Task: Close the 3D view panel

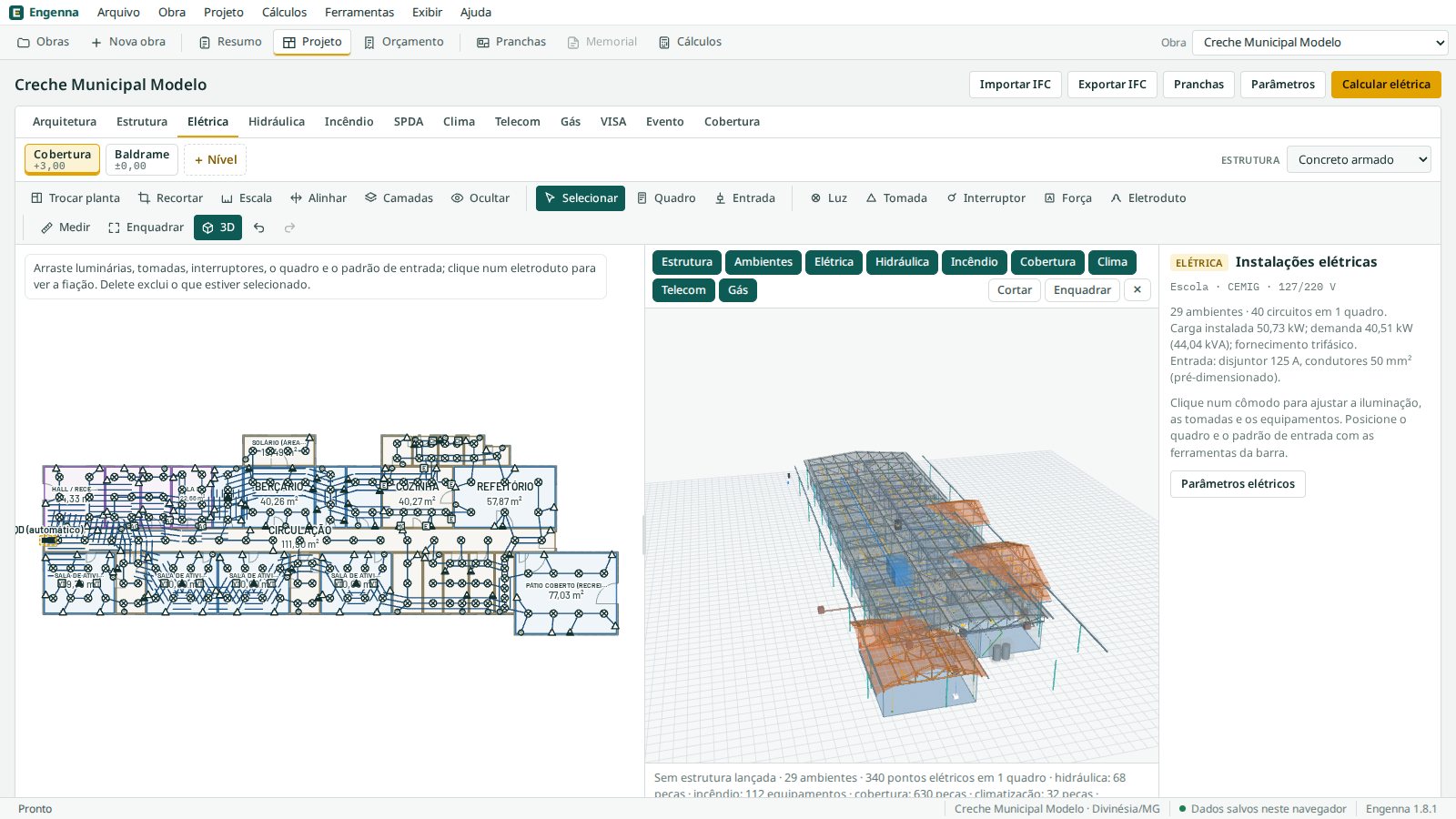Action: pyautogui.click(x=1137, y=290)
